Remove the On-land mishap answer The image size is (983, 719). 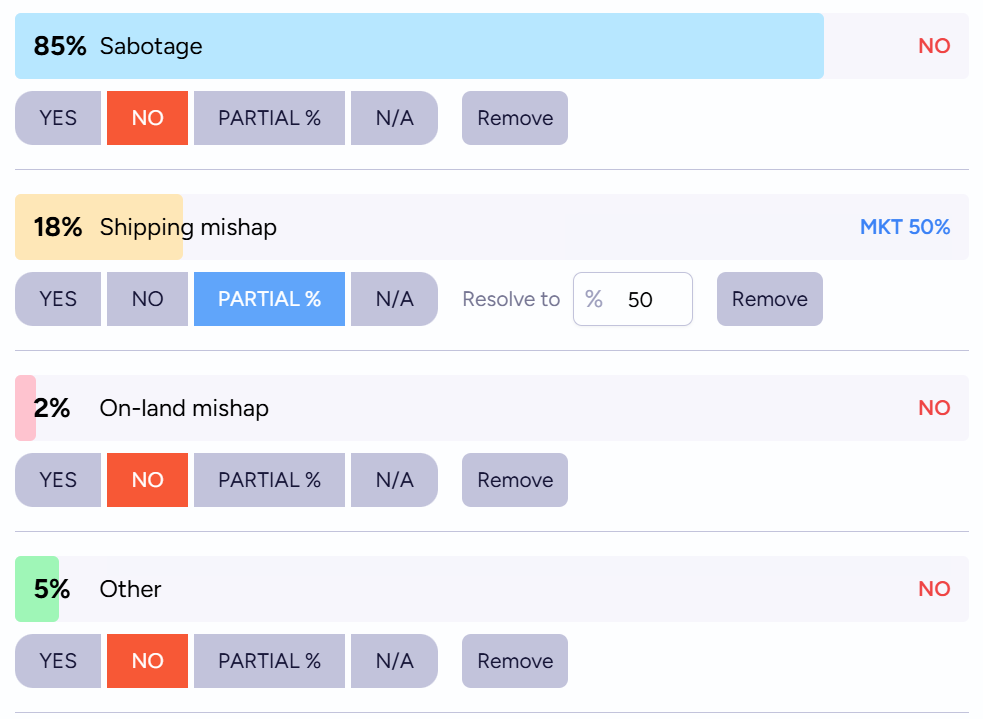515,480
